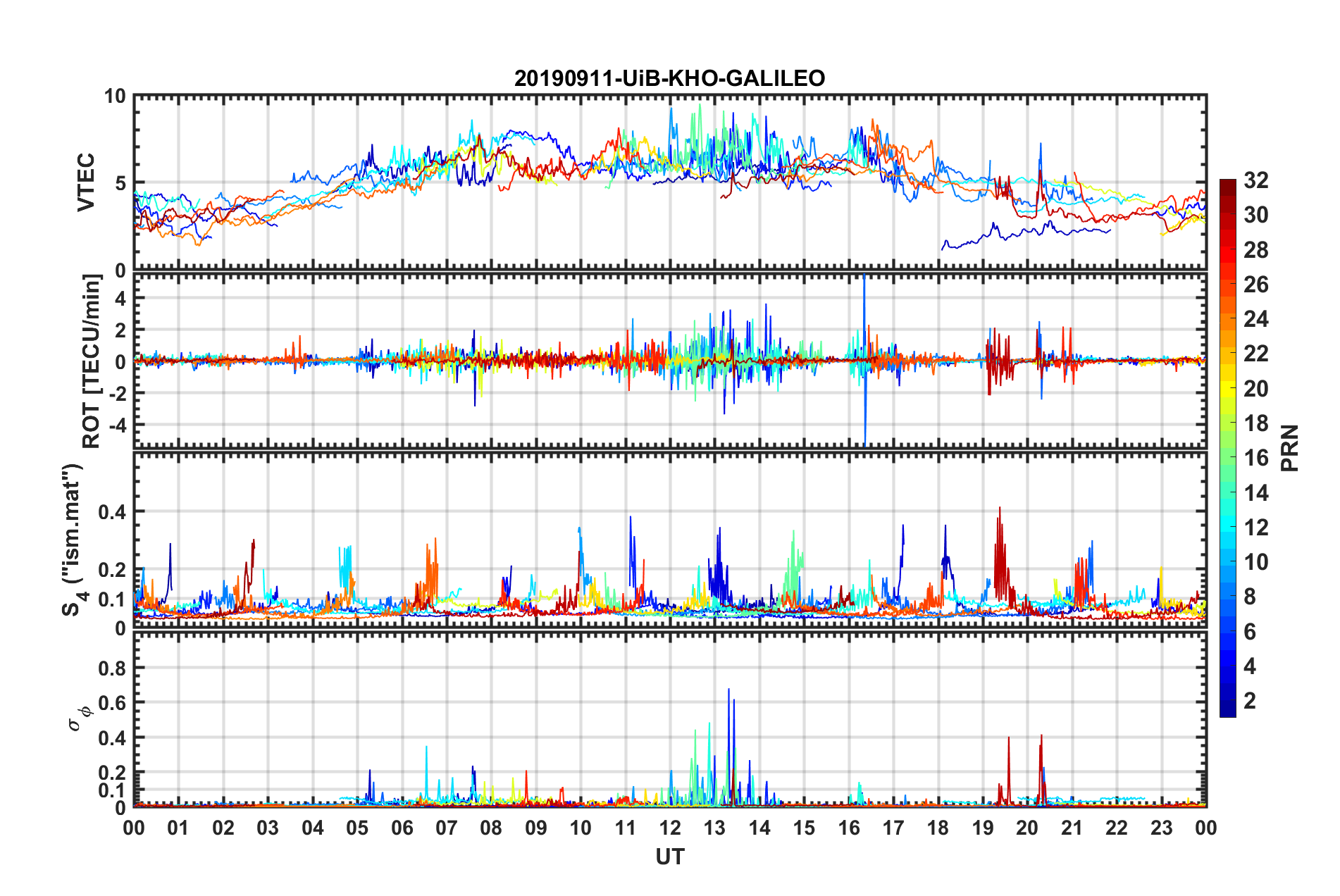Click the sigma phi axis label
The height and width of the screenshot is (896, 1340).
coord(80,718)
